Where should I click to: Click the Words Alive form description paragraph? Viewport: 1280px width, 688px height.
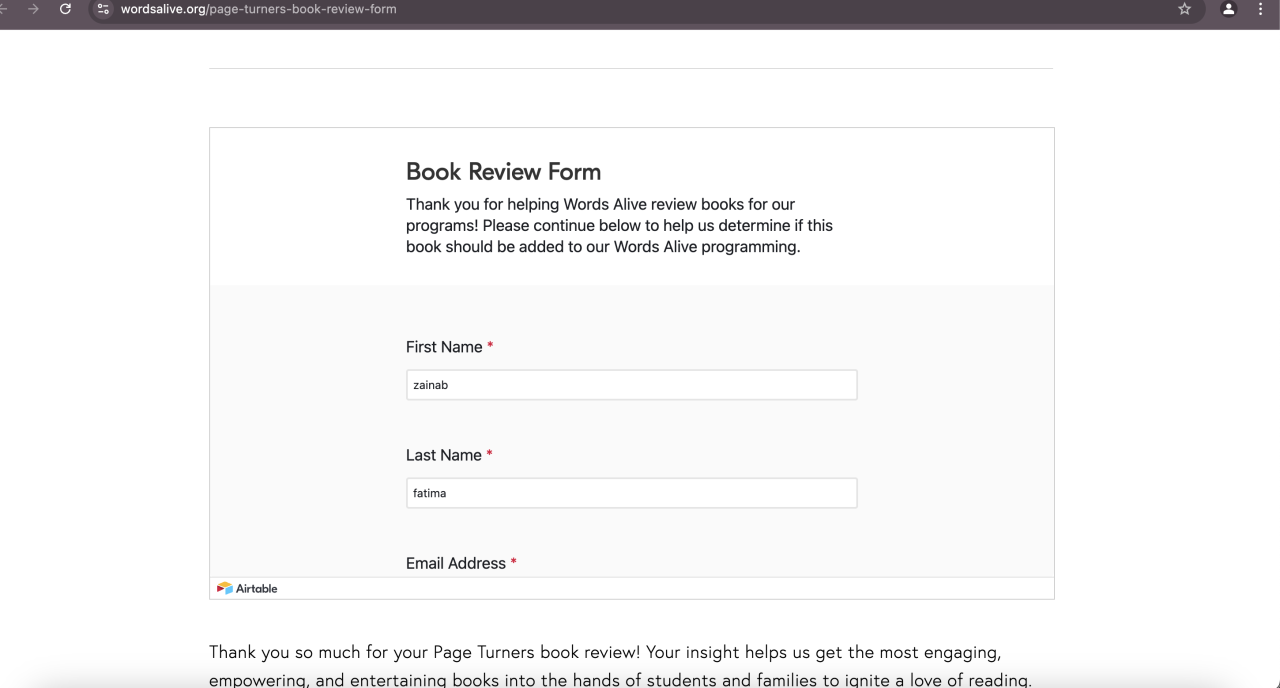[619, 225]
